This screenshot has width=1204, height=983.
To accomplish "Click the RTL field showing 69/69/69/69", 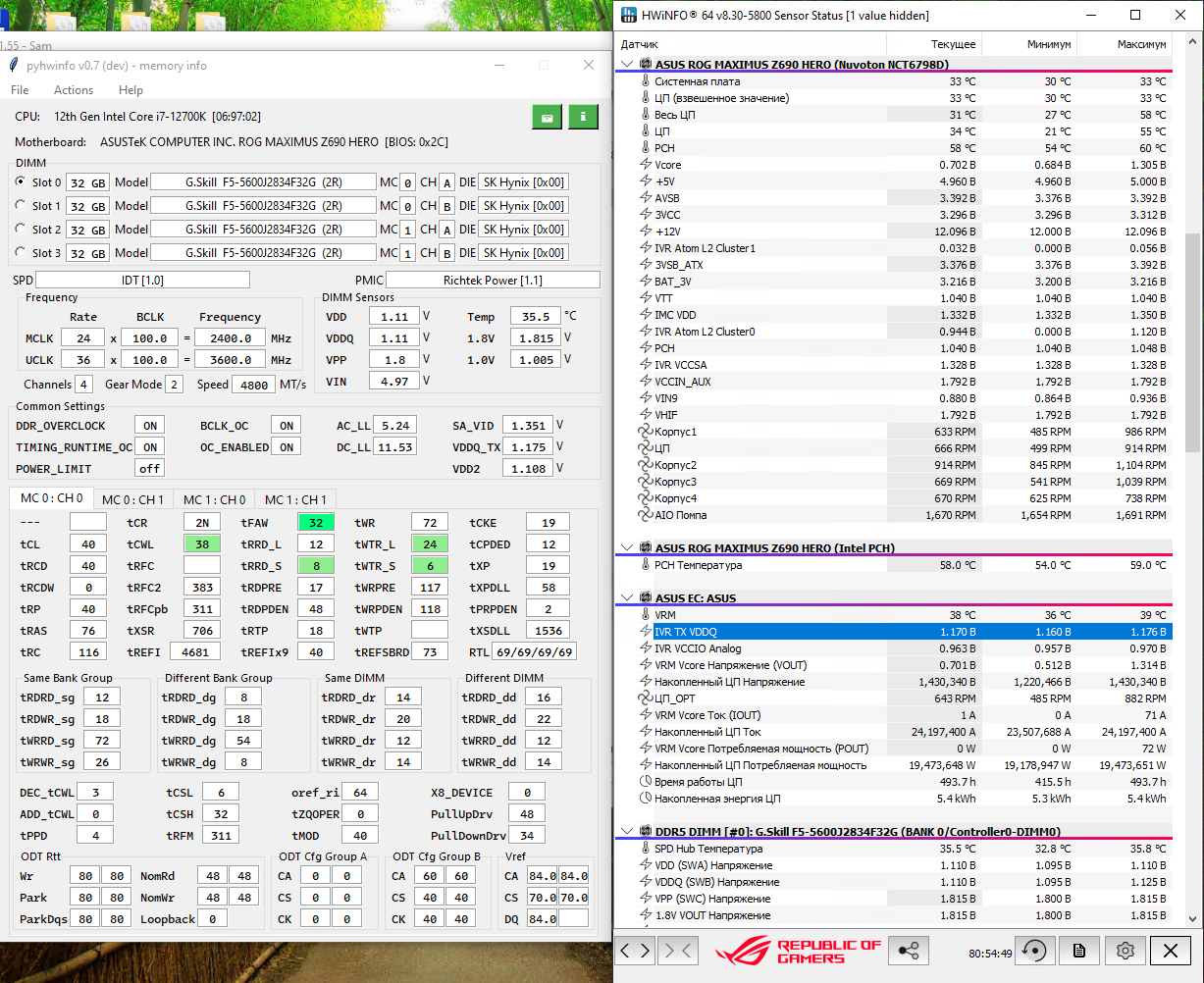I will pyautogui.click(x=535, y=651).
